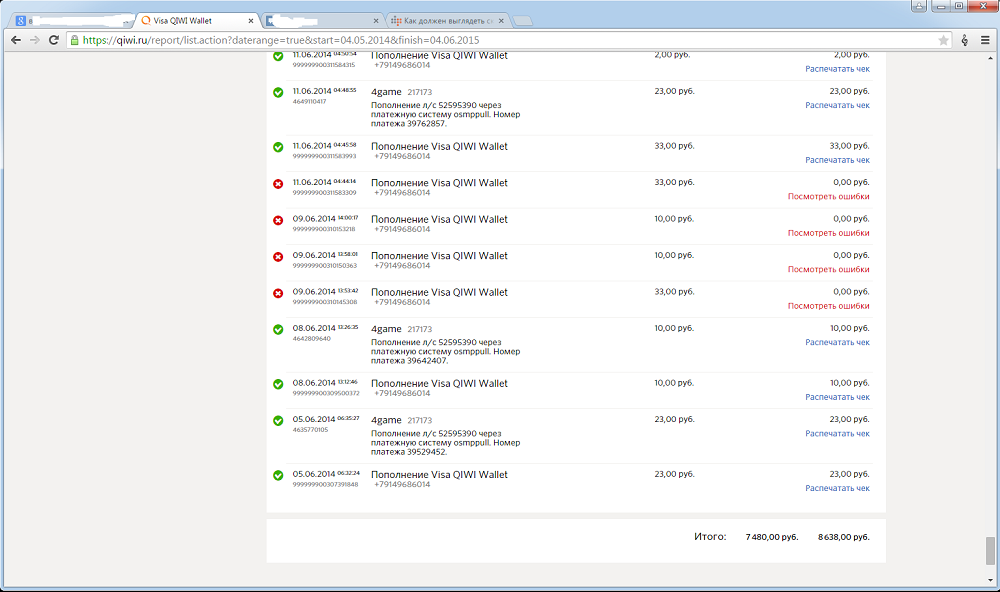Click 'Пополнение Visa QIWI Wallet' in 08.06.2014 13:12:46 row

click(x=439, y=383)
